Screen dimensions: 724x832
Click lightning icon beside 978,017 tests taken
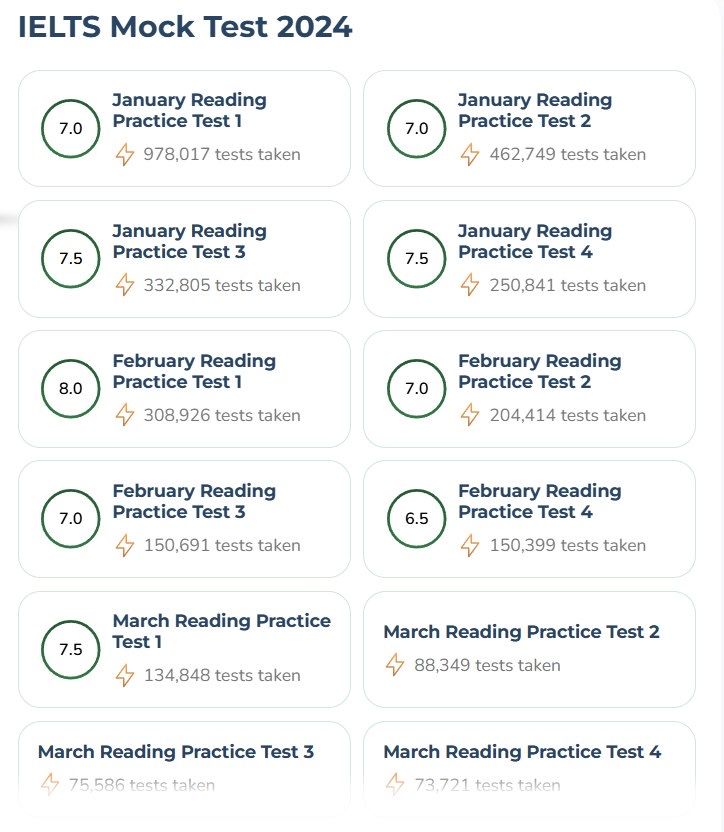[x=125, y=154]
